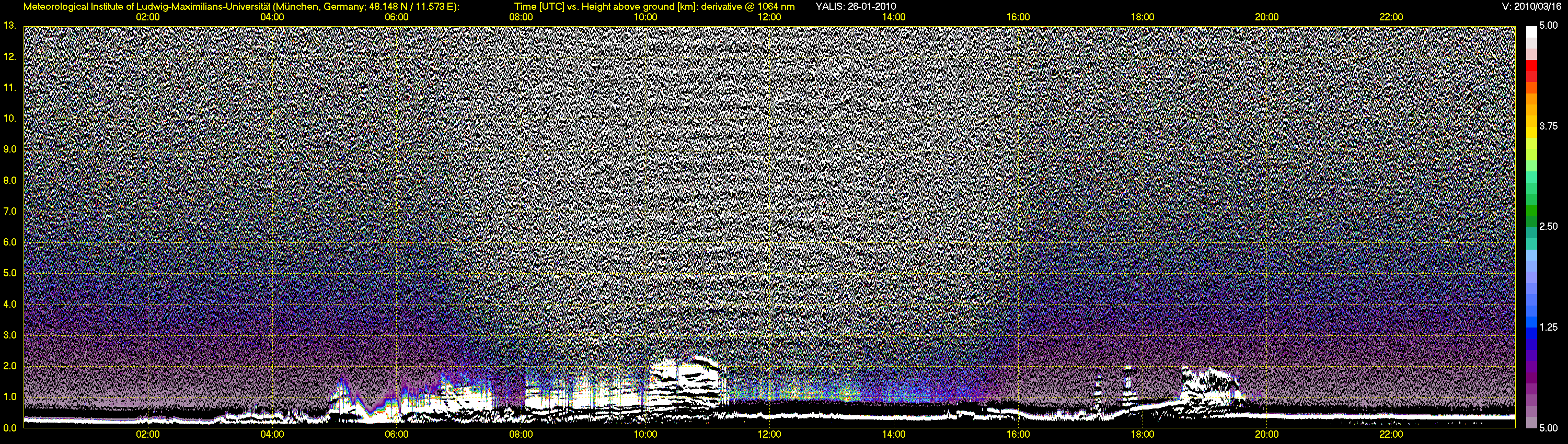1568x444 pixels.
Task: Click the 1.25 colorbar label
Action: click(1548, 327)
